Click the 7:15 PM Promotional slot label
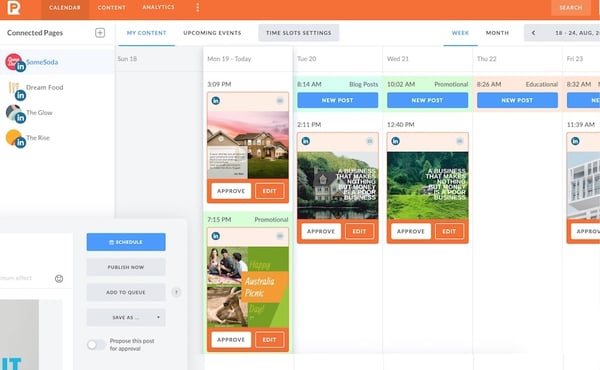This screenshot has width=600, height=370. 248,220
